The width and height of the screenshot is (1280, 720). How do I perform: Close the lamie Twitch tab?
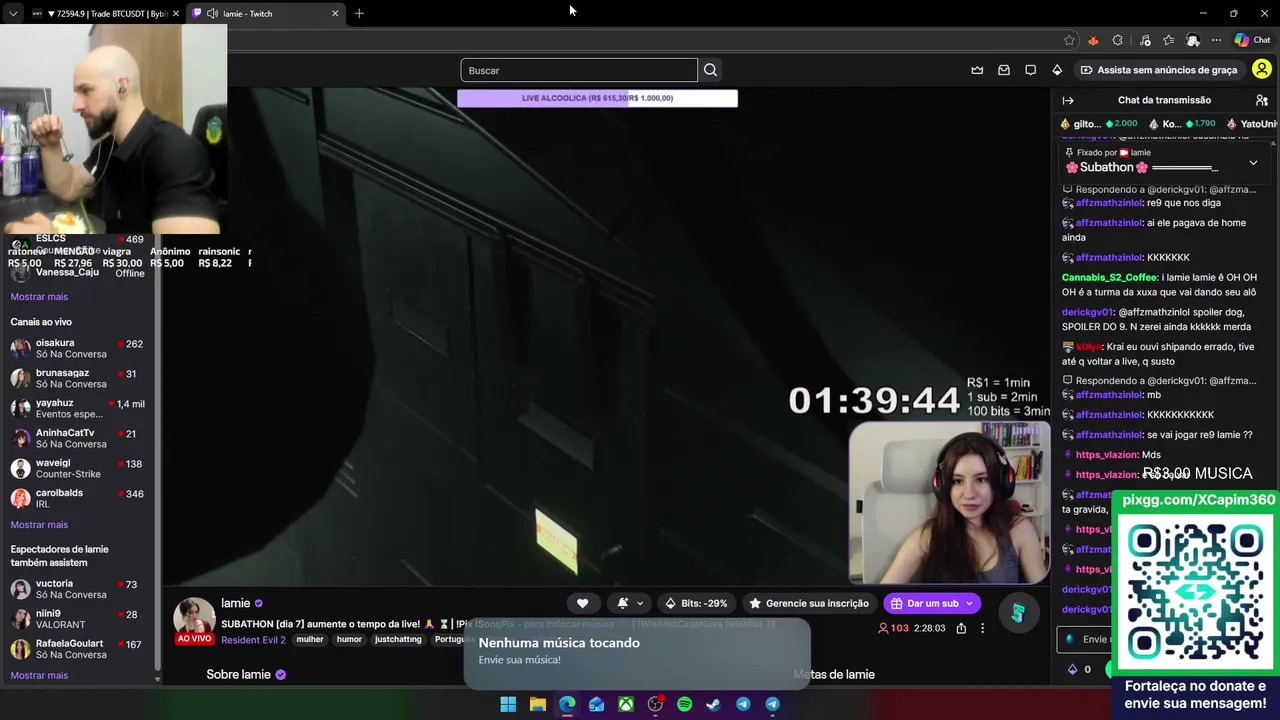click(x=335, y=13)
